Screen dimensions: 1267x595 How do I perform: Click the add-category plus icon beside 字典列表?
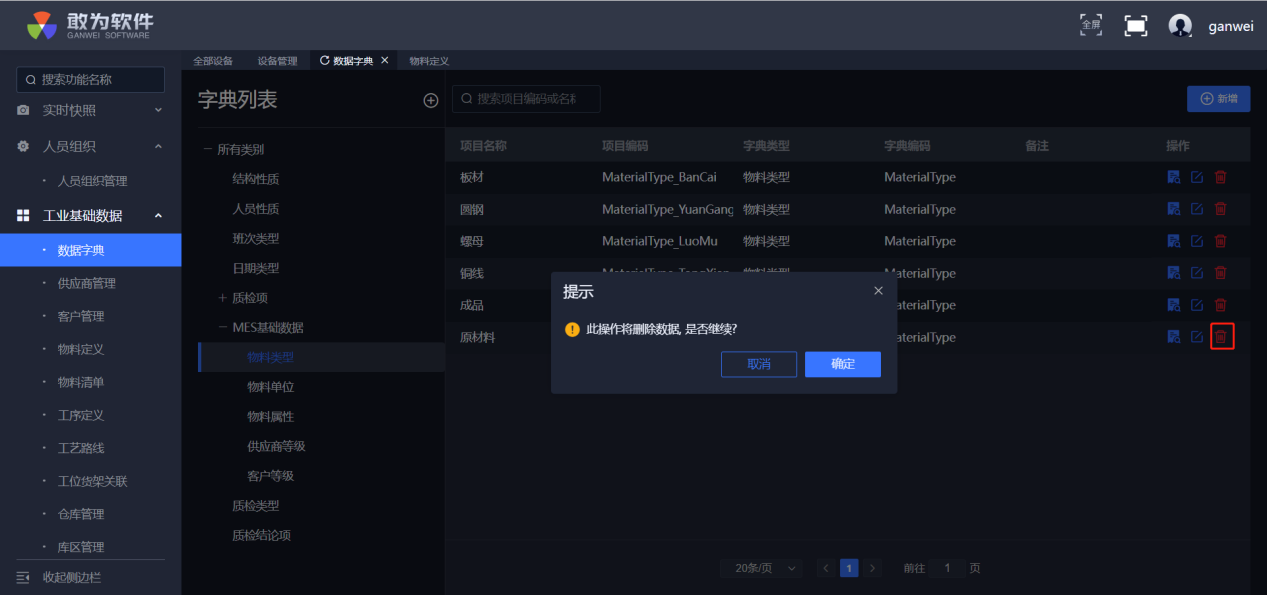tap(431, 100)
